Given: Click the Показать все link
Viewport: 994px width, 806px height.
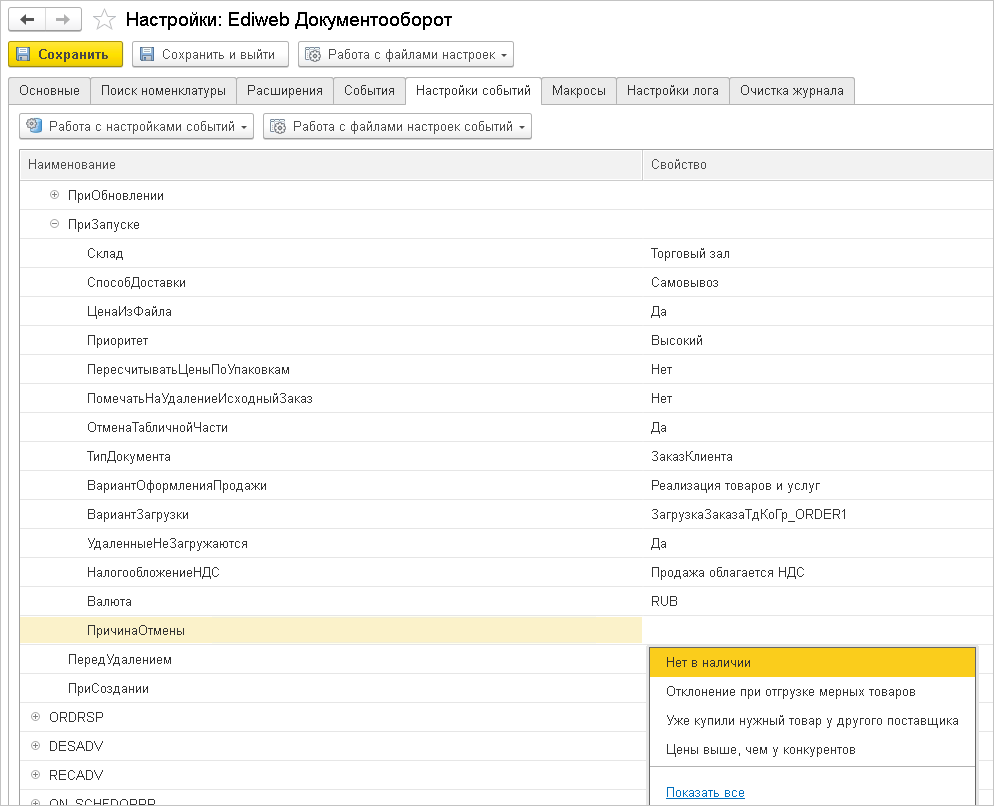Looking at the screenshot, I should click(705, 793).
